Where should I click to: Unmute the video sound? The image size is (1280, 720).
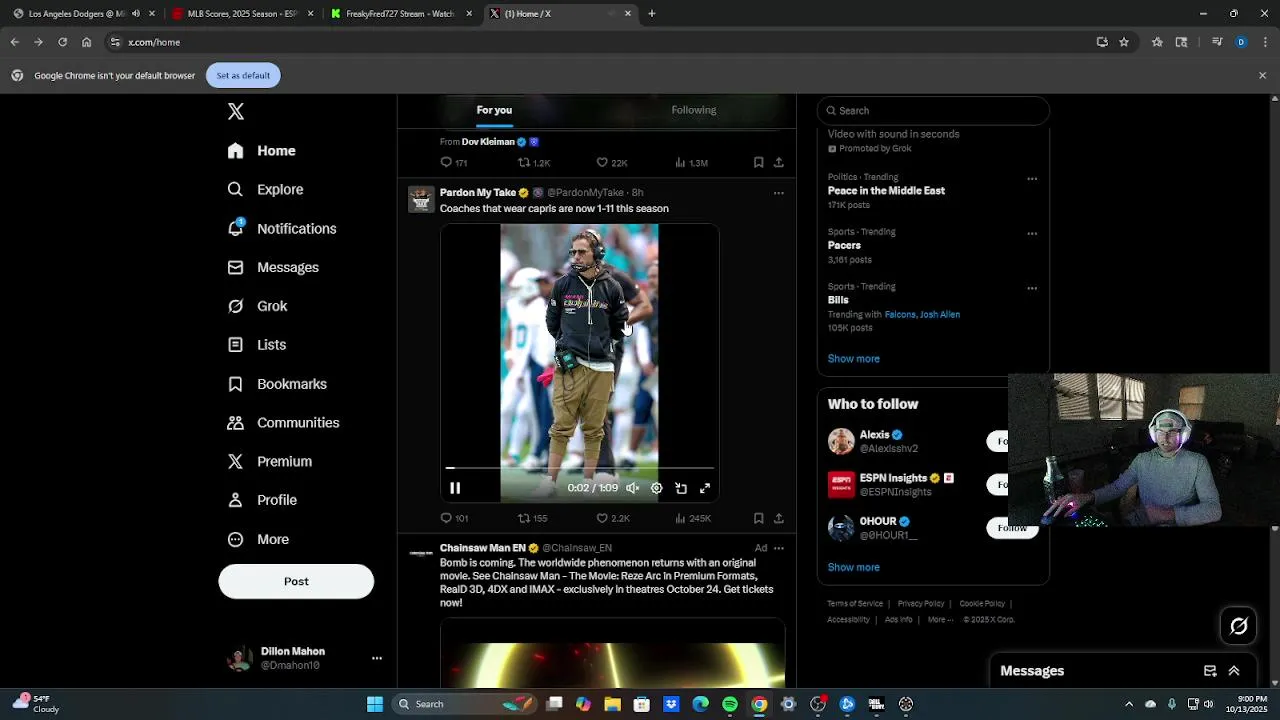coord(632,488)
